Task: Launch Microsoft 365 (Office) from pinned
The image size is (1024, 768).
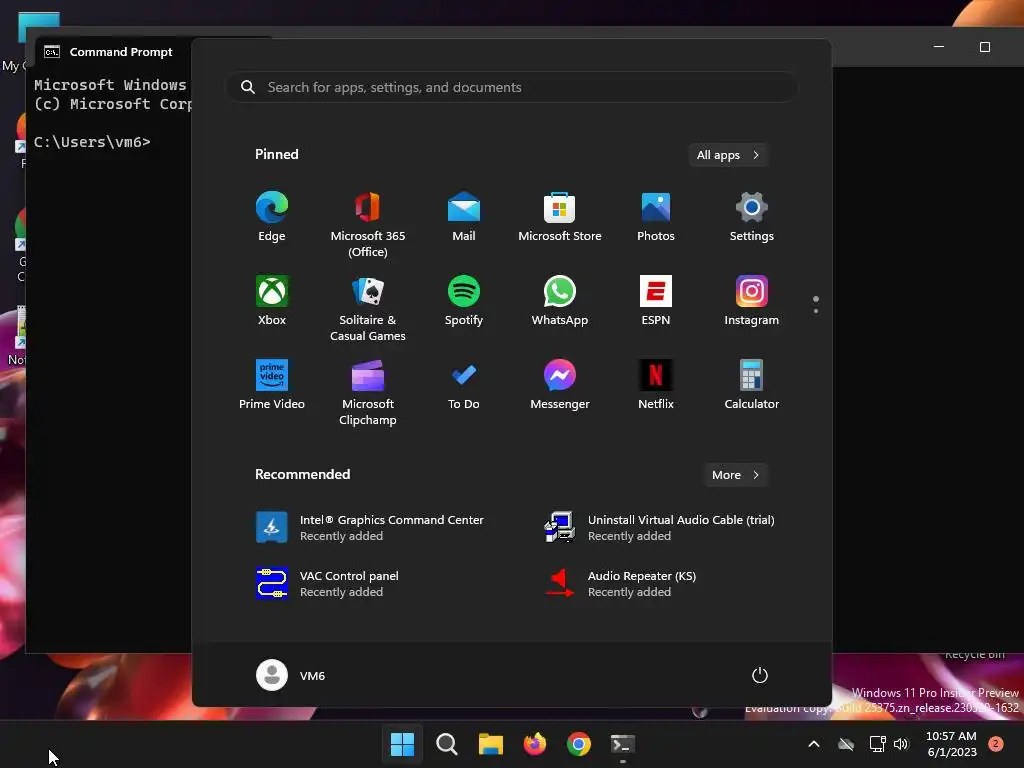Action: (x=368, y=224)
